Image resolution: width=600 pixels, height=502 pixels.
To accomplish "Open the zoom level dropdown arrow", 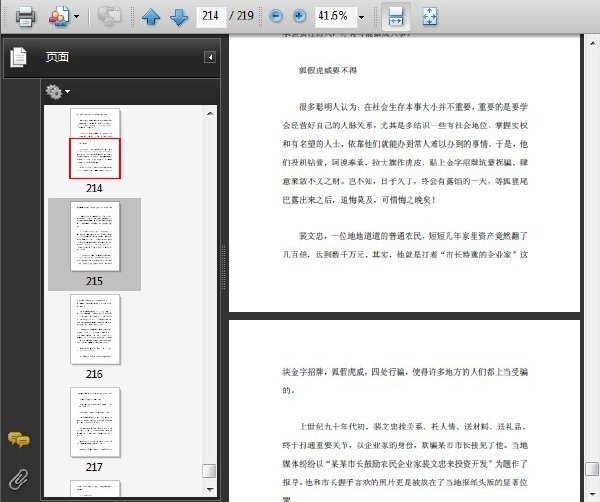I will tap(361, 17).
